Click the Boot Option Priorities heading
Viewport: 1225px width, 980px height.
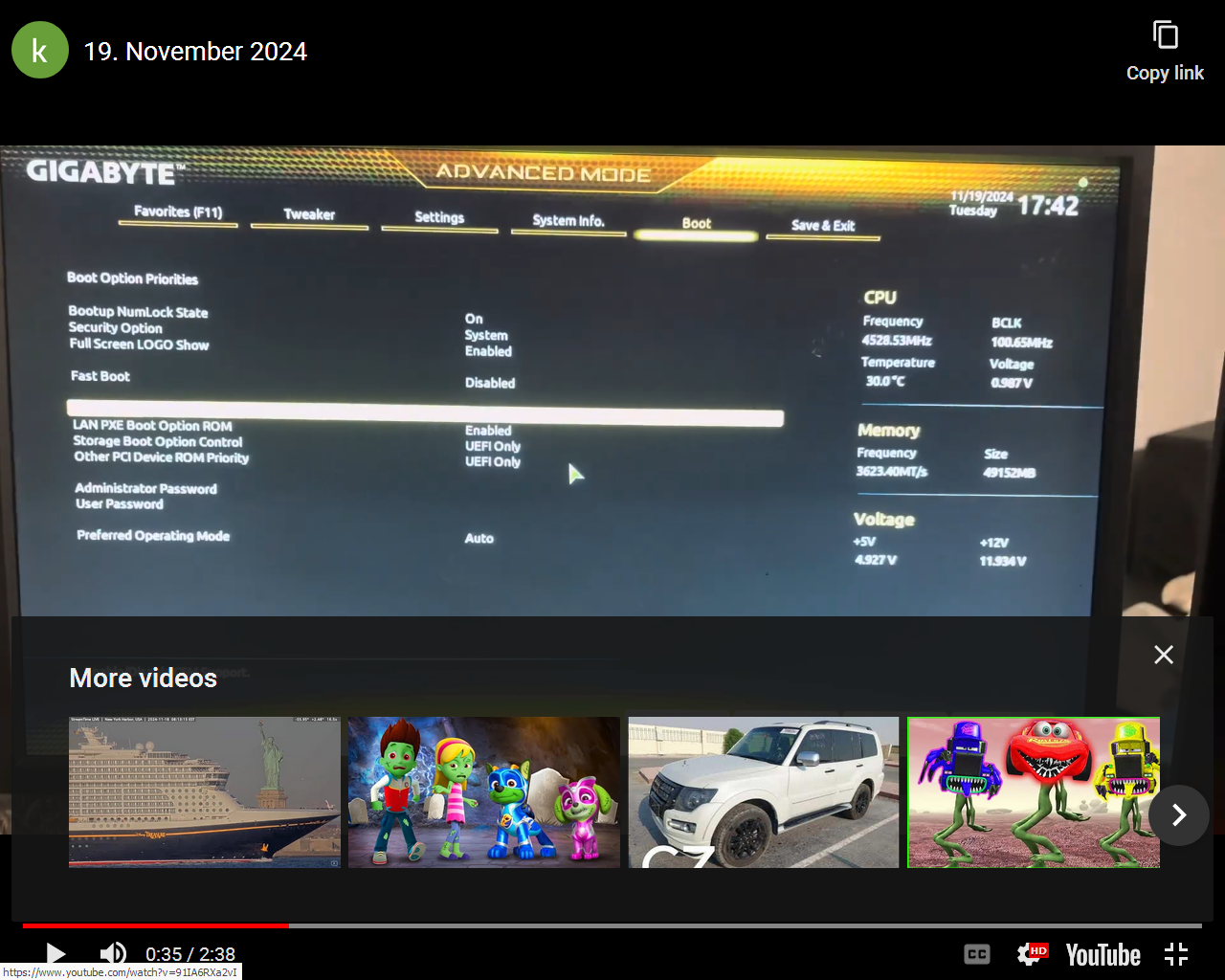pyautogui.click(x=132, y=278)
